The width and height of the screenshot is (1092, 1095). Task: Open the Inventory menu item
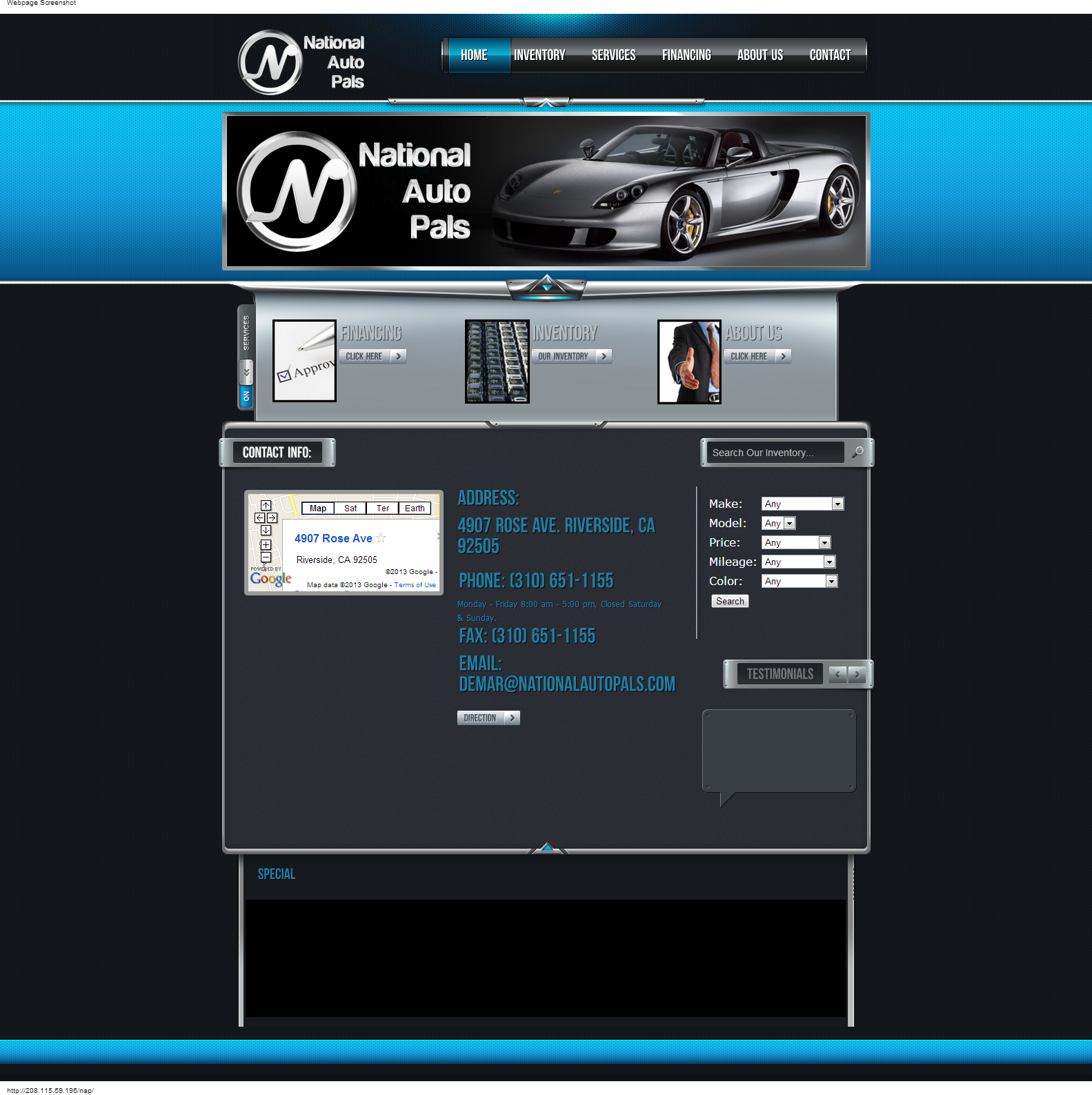coord(539,55)
